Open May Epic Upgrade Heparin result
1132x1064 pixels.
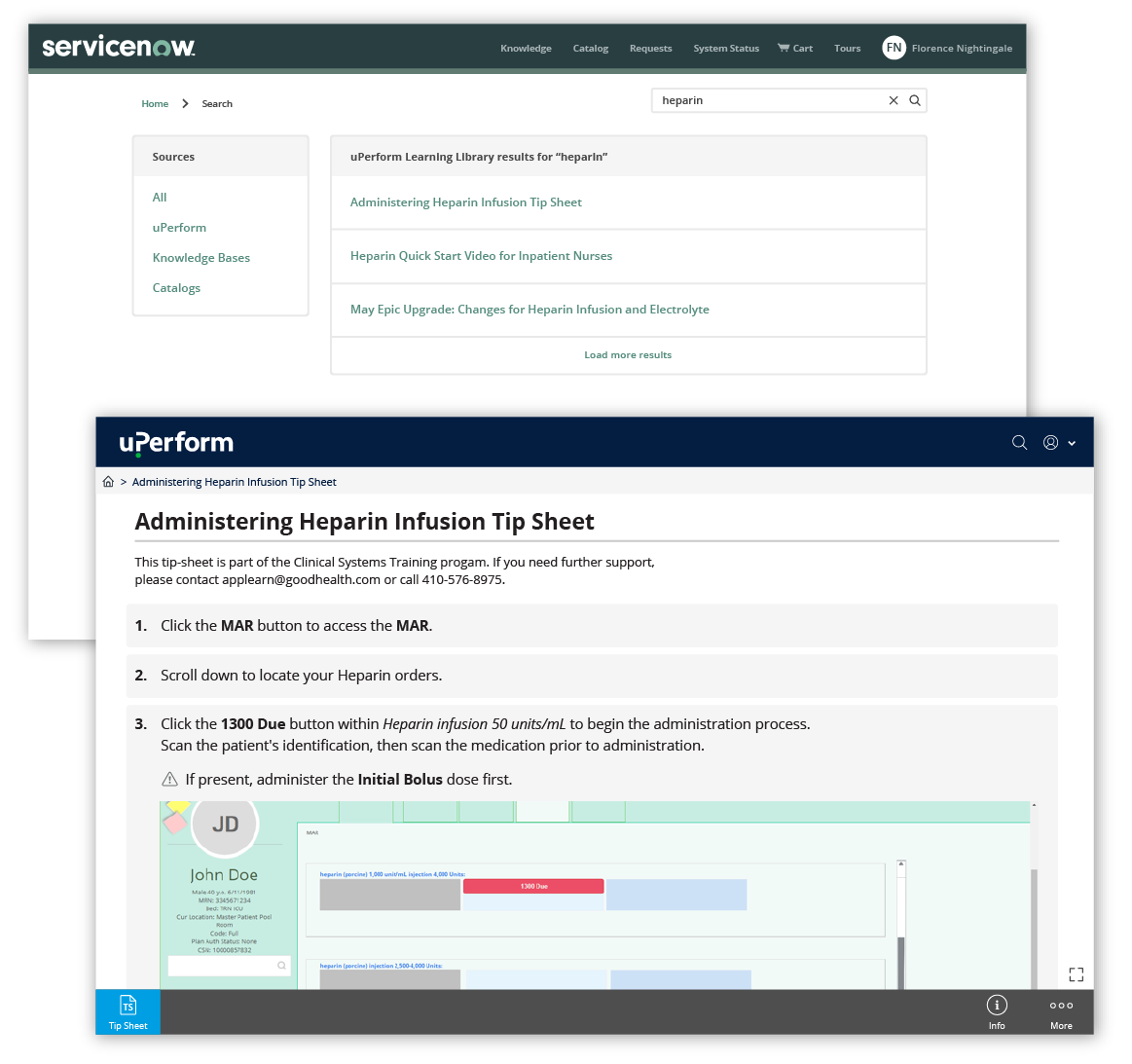click(x=529, y=309)
